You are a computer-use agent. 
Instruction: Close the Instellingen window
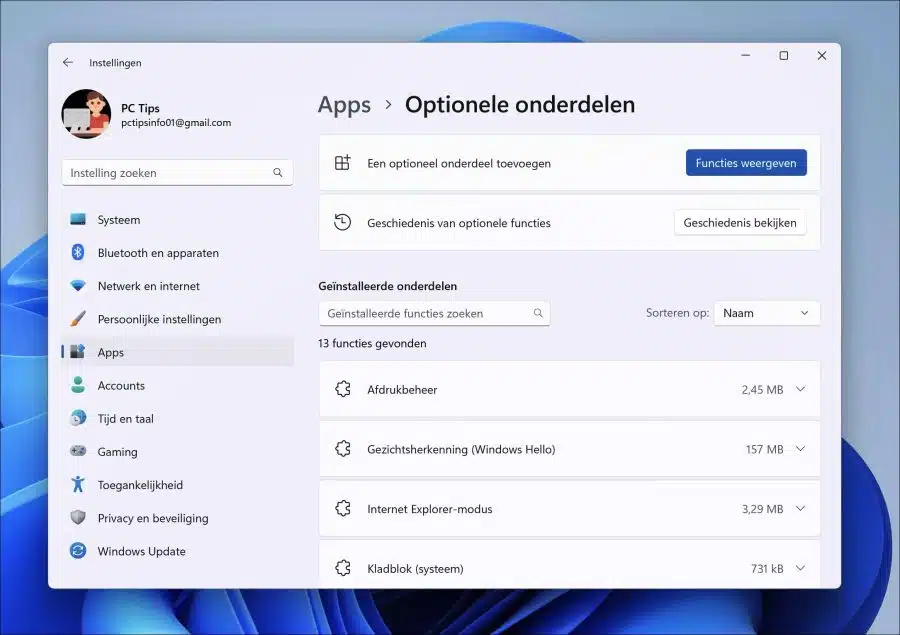tap(822, 56)
